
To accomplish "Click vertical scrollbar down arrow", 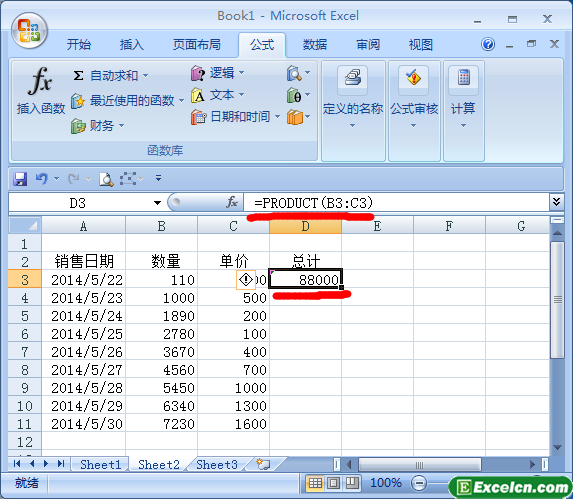I will [557, 447].
